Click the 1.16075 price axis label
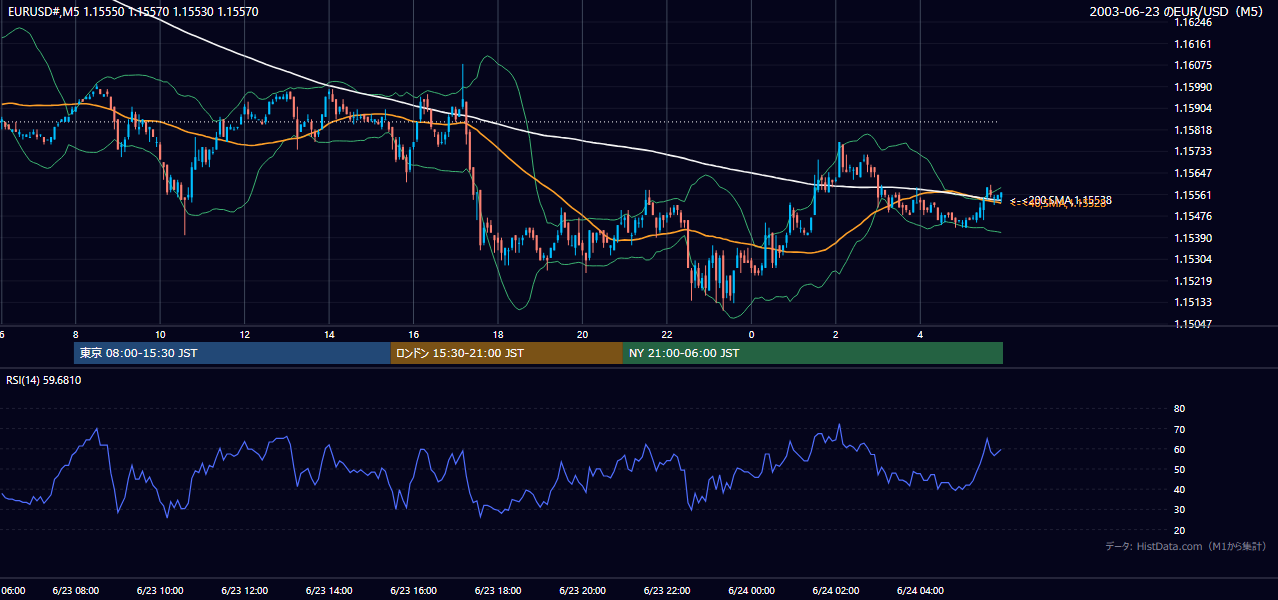The height and width of the screenshot is (600, 1278). 1194,65
